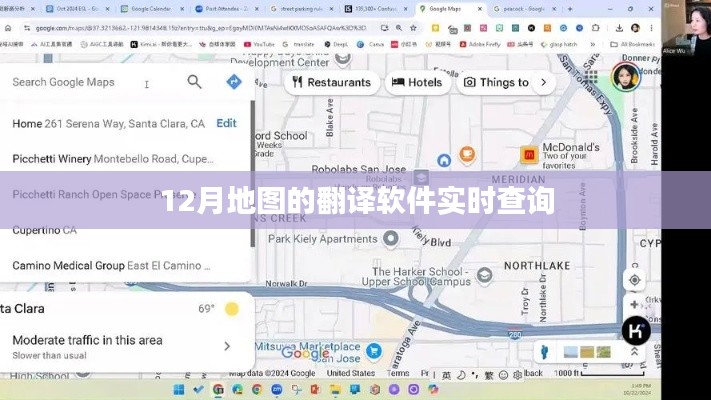Switch to terrain layer thumbnail

coord(587,352)
